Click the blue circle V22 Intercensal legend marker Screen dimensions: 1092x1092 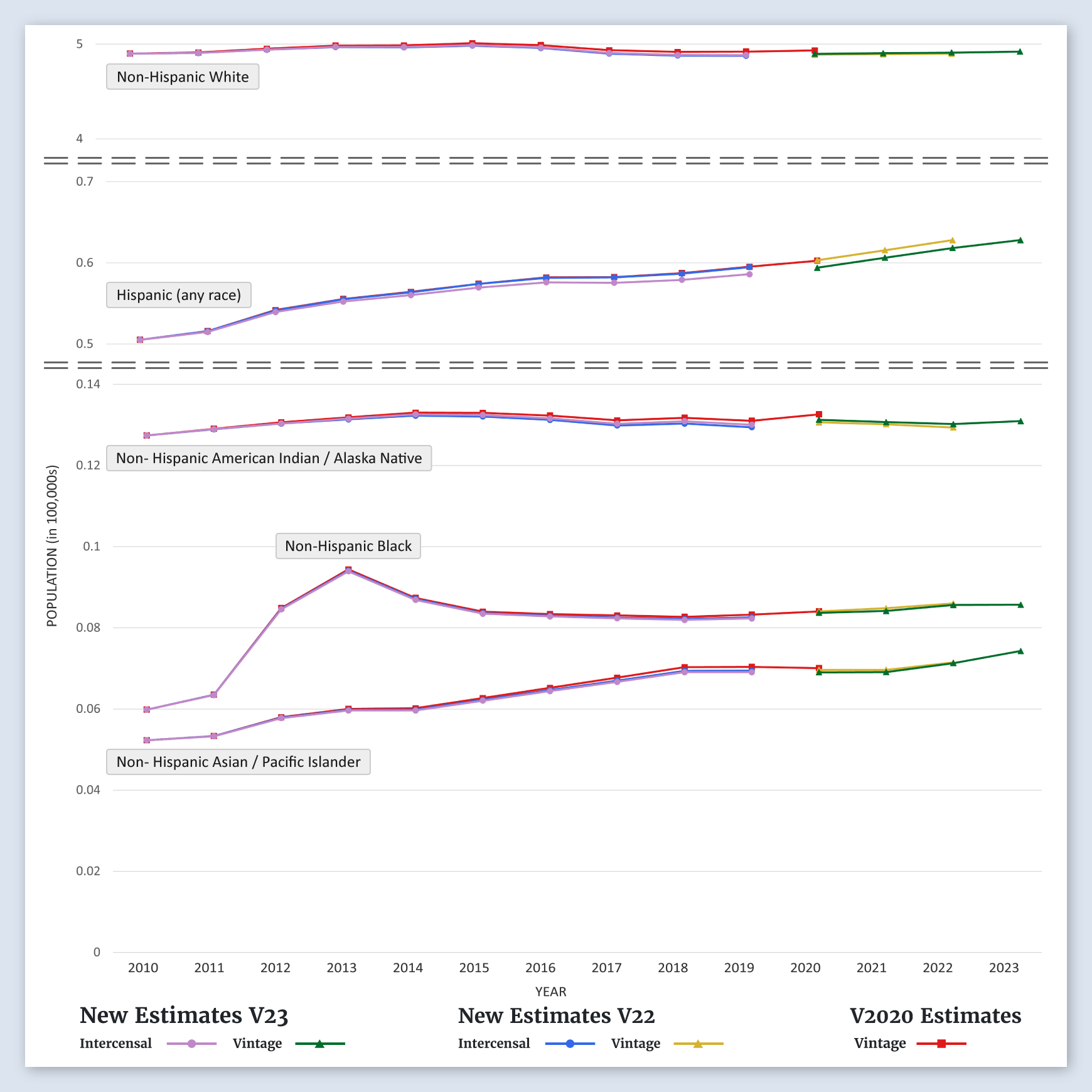click(570, 1044)
